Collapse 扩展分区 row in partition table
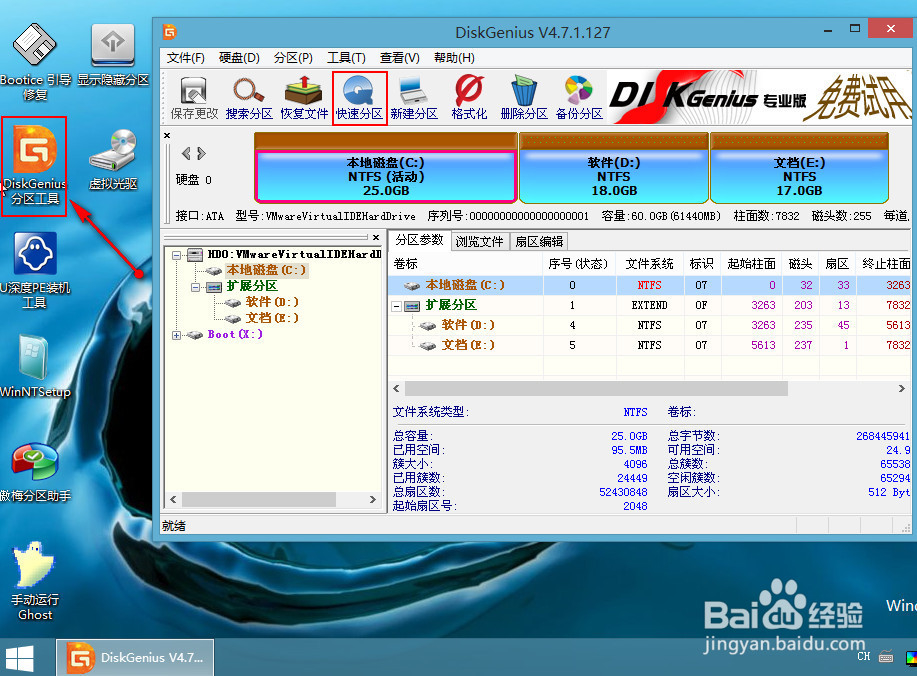Viewport: 917px width, 676px height. point(397,306)
